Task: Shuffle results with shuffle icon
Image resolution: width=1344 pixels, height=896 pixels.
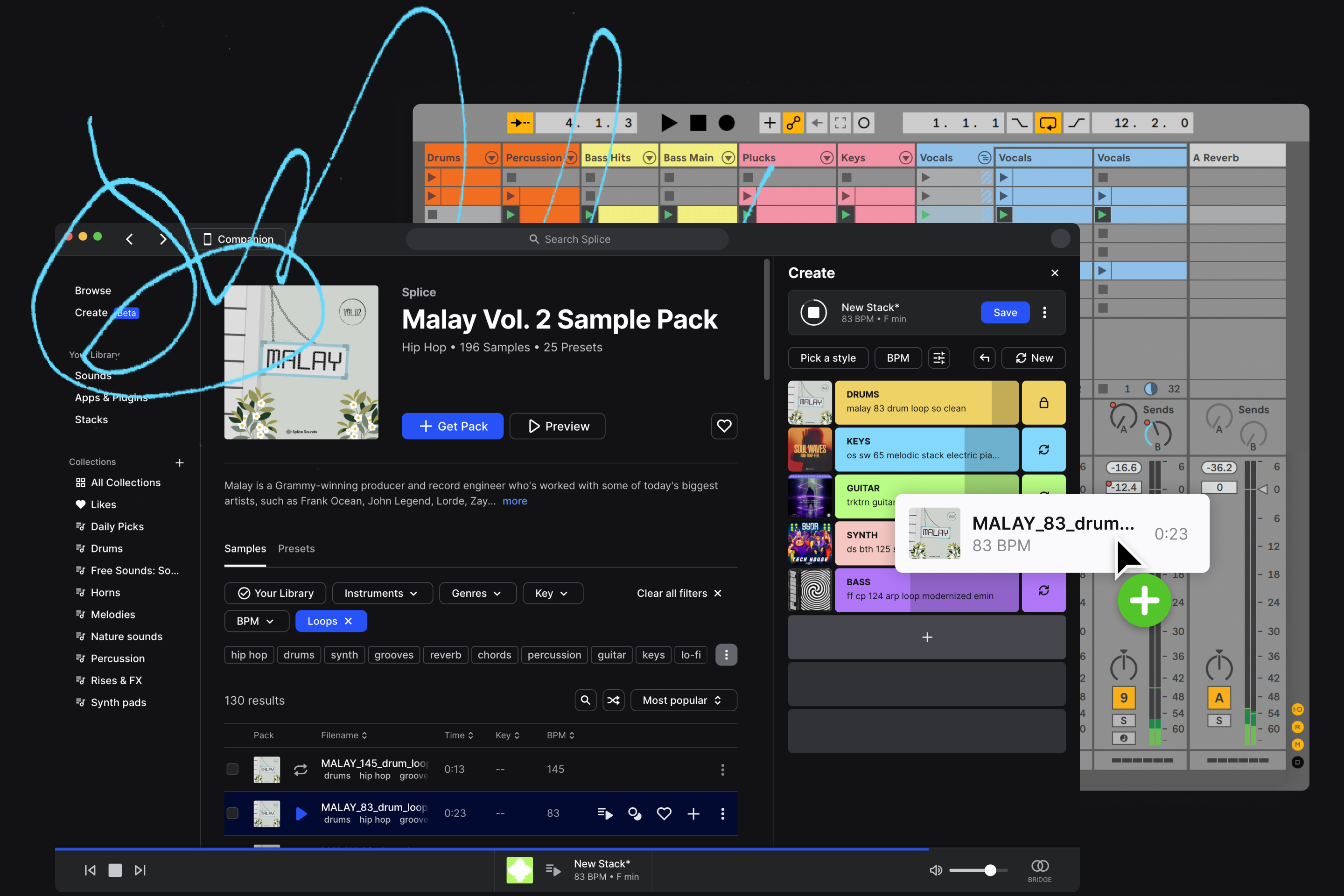Action: point(614,700)
